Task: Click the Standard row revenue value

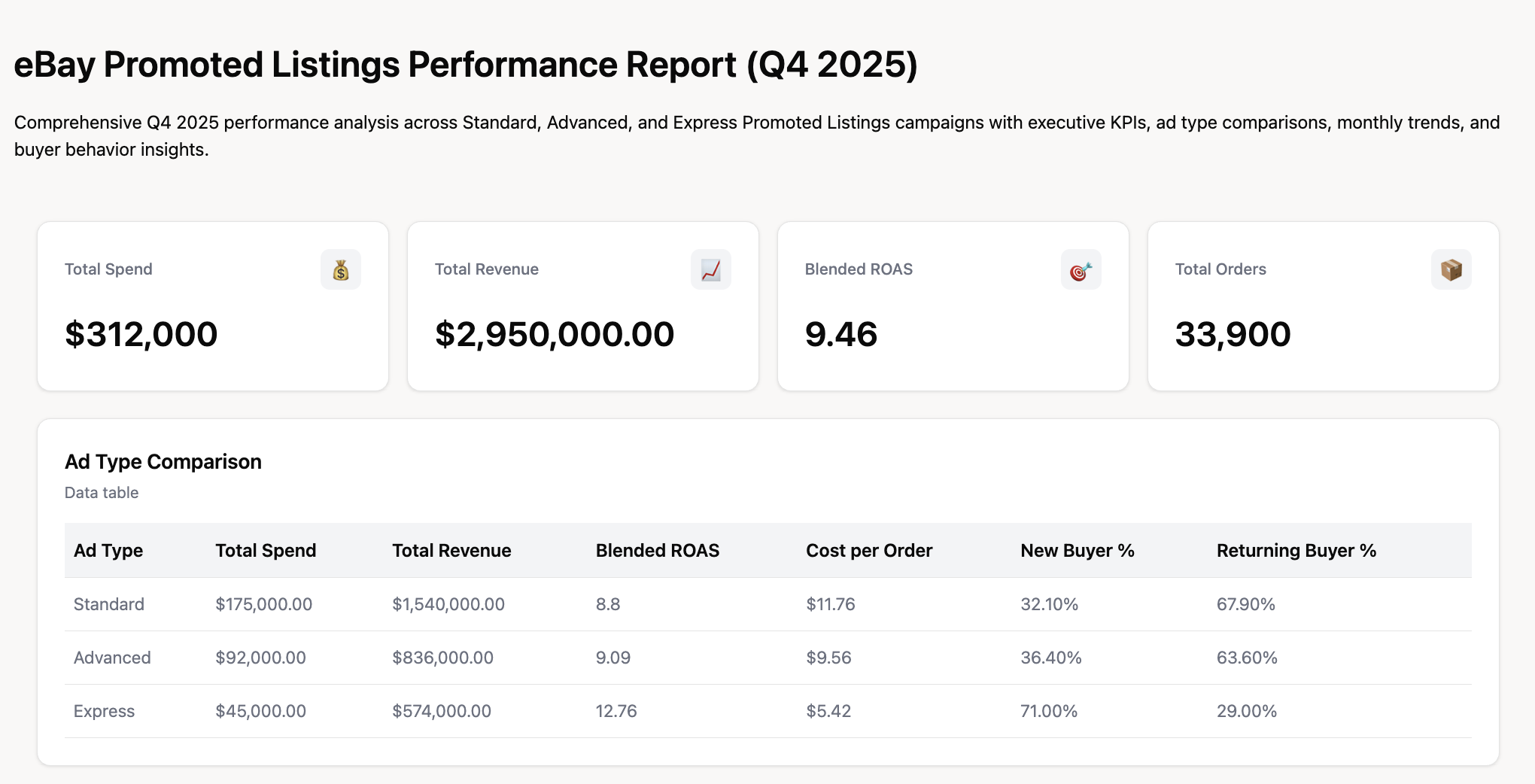Action: pos(448,603)
